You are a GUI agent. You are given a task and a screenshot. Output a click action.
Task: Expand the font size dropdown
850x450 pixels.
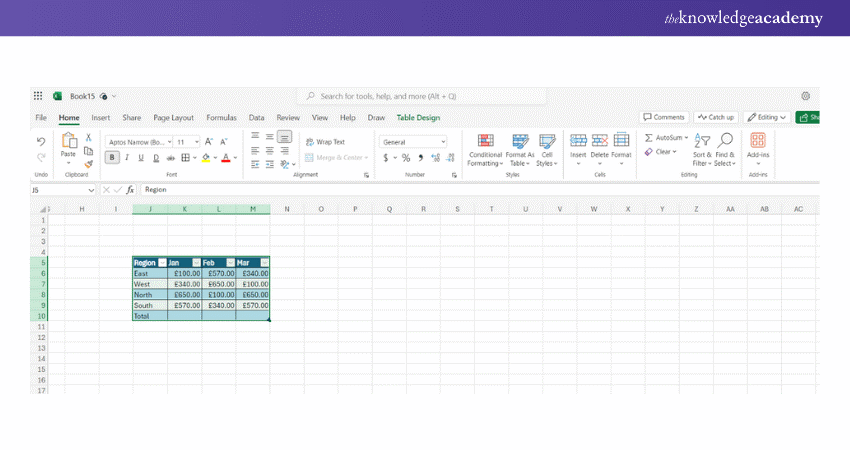point(197,142)
